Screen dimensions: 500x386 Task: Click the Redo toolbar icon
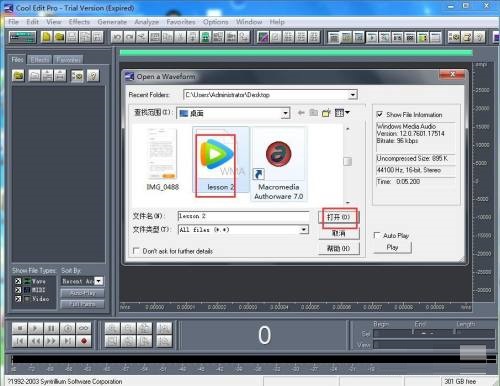[129, 37]
